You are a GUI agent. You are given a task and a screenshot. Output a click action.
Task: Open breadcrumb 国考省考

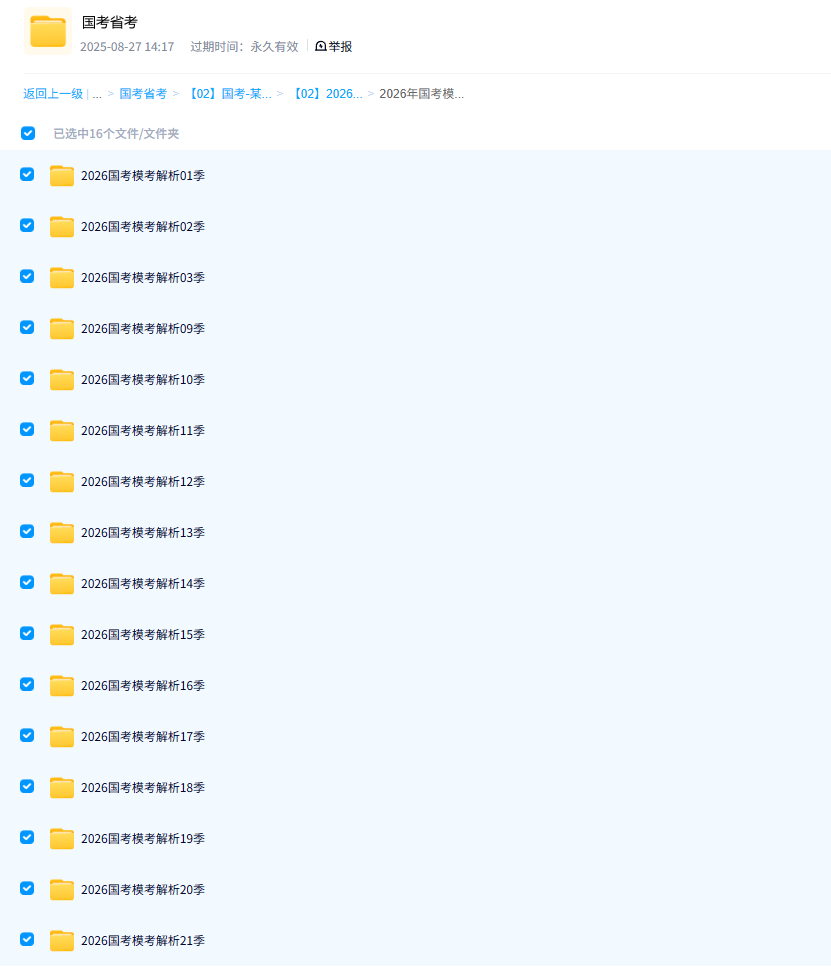coord(143,94)
